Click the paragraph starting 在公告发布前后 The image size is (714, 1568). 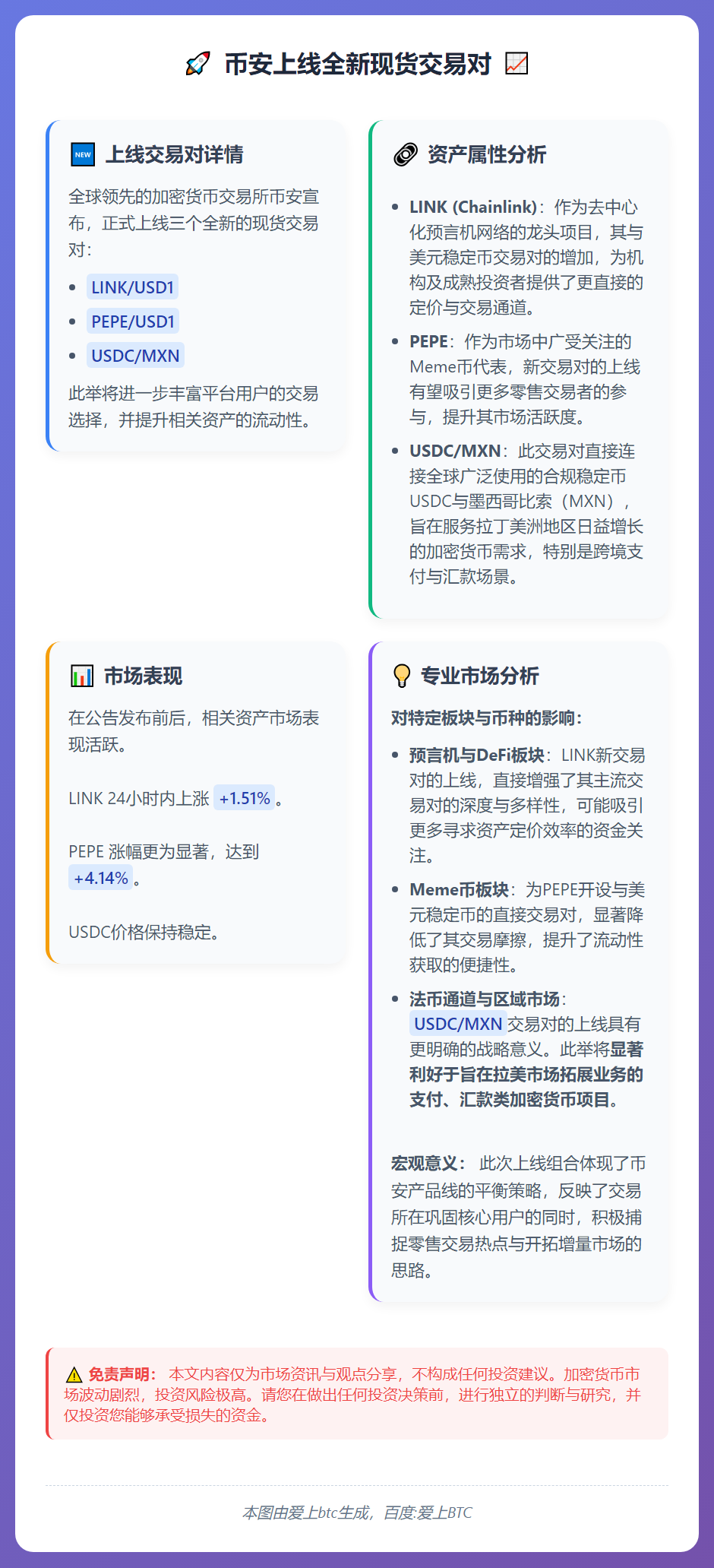pos(194,731)
